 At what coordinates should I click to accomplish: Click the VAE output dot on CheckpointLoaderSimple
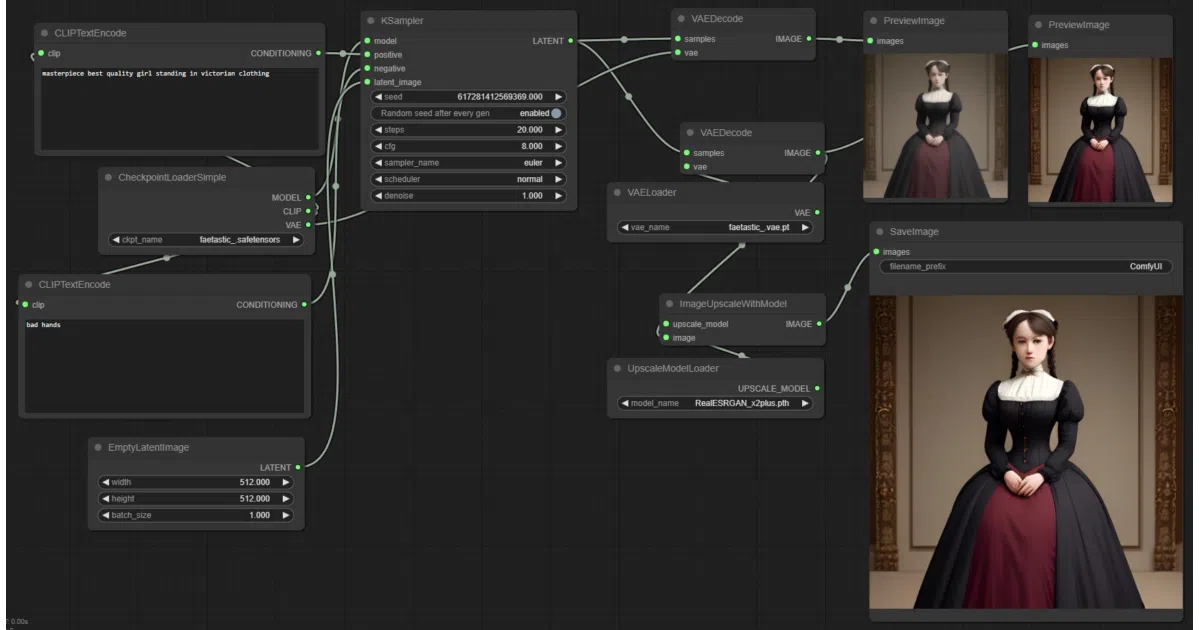pos(308,225)
